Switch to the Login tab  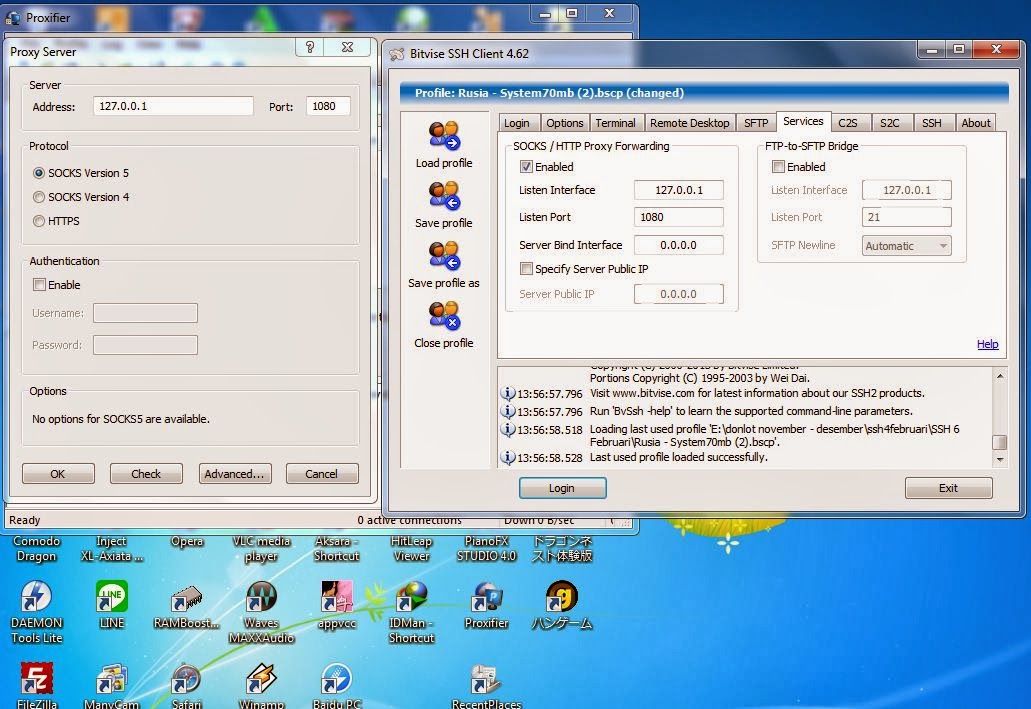point(517,123)
